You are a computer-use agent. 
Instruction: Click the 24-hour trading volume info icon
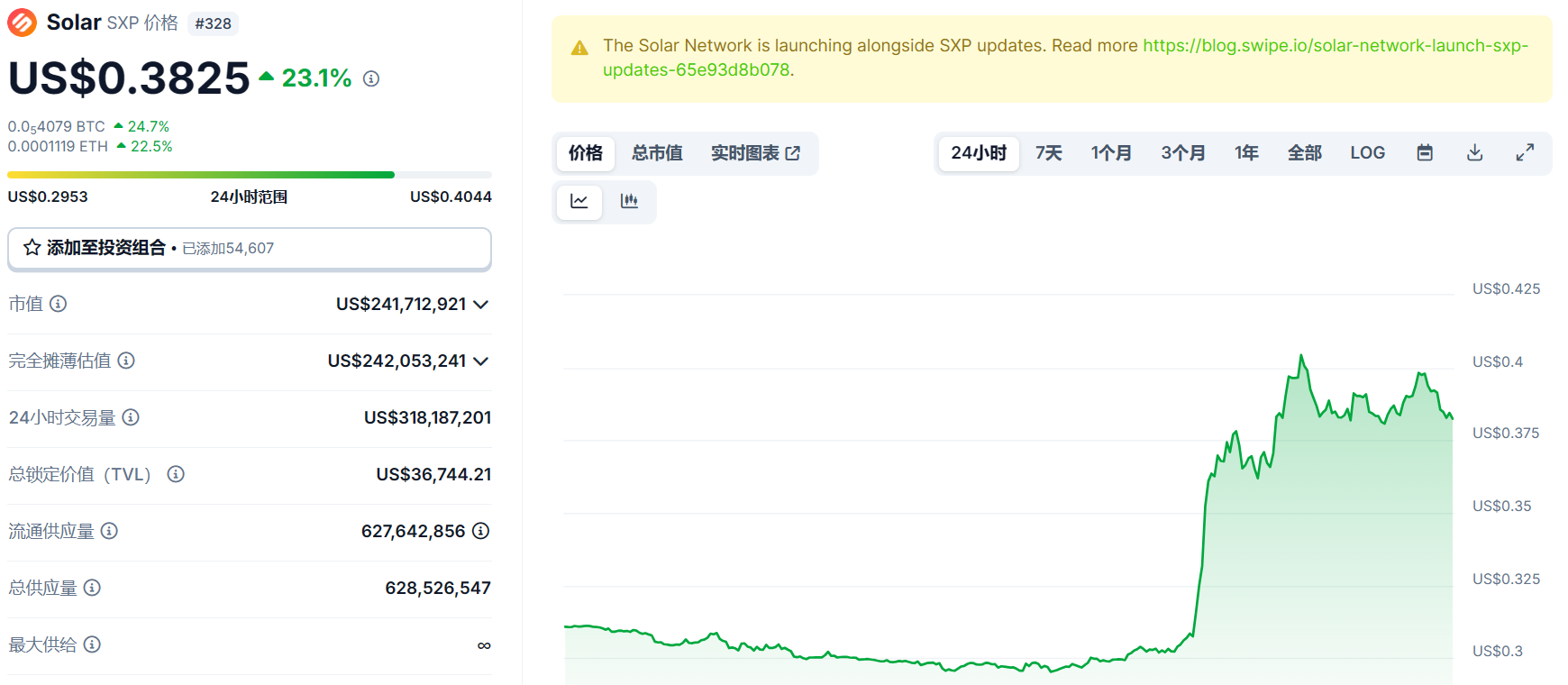[x=131, y=417]
